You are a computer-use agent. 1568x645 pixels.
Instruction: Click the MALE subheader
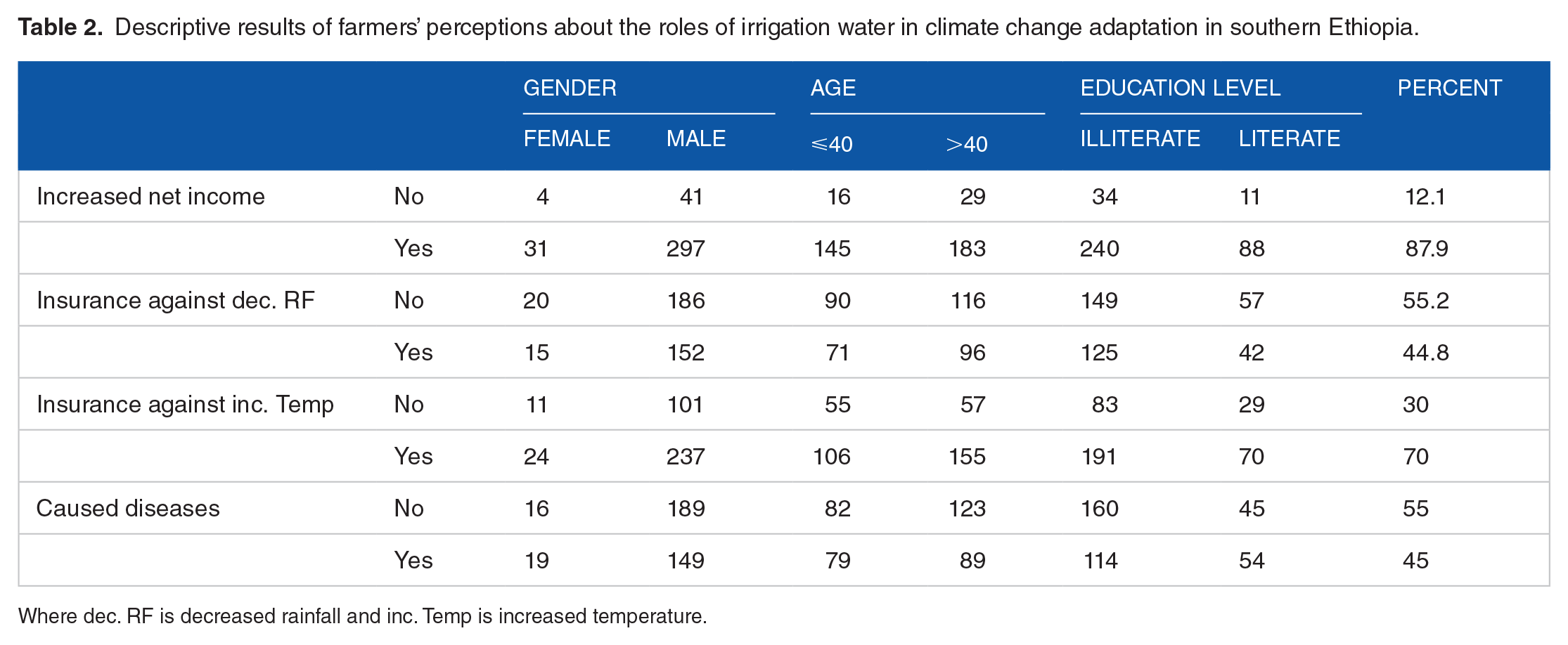[695, 138]
